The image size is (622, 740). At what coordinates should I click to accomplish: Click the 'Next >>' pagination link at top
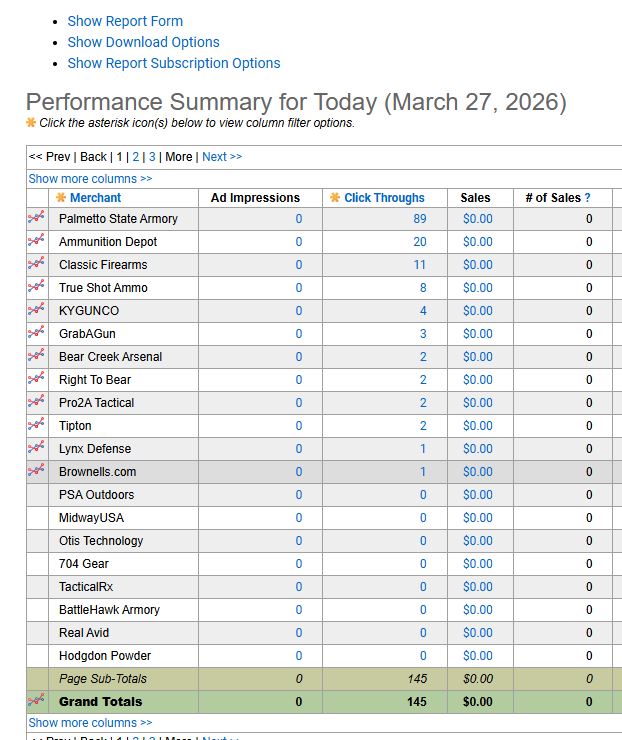tap(221, 157)
